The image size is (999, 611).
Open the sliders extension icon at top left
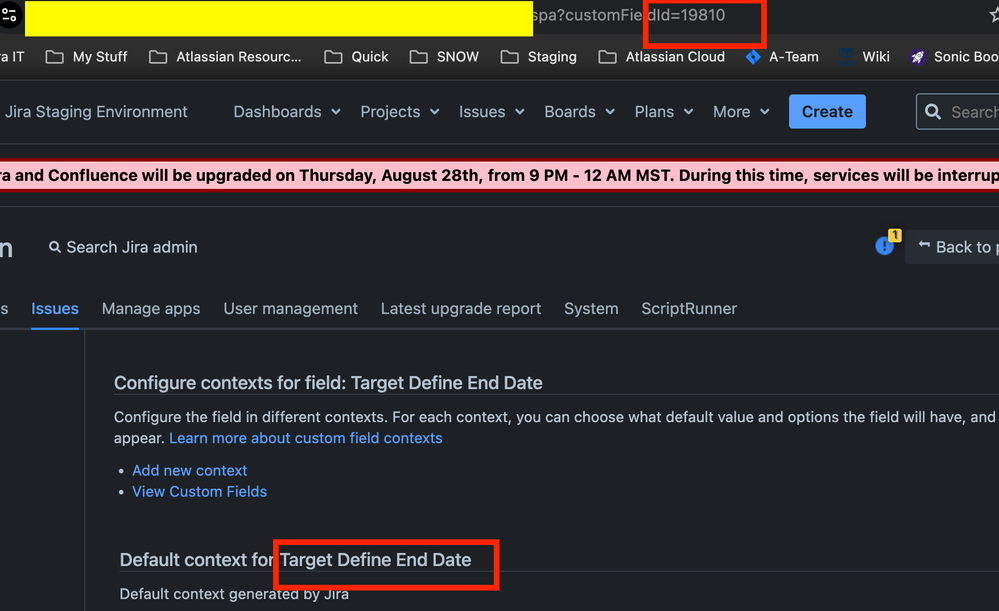click(x=10, y=14)
